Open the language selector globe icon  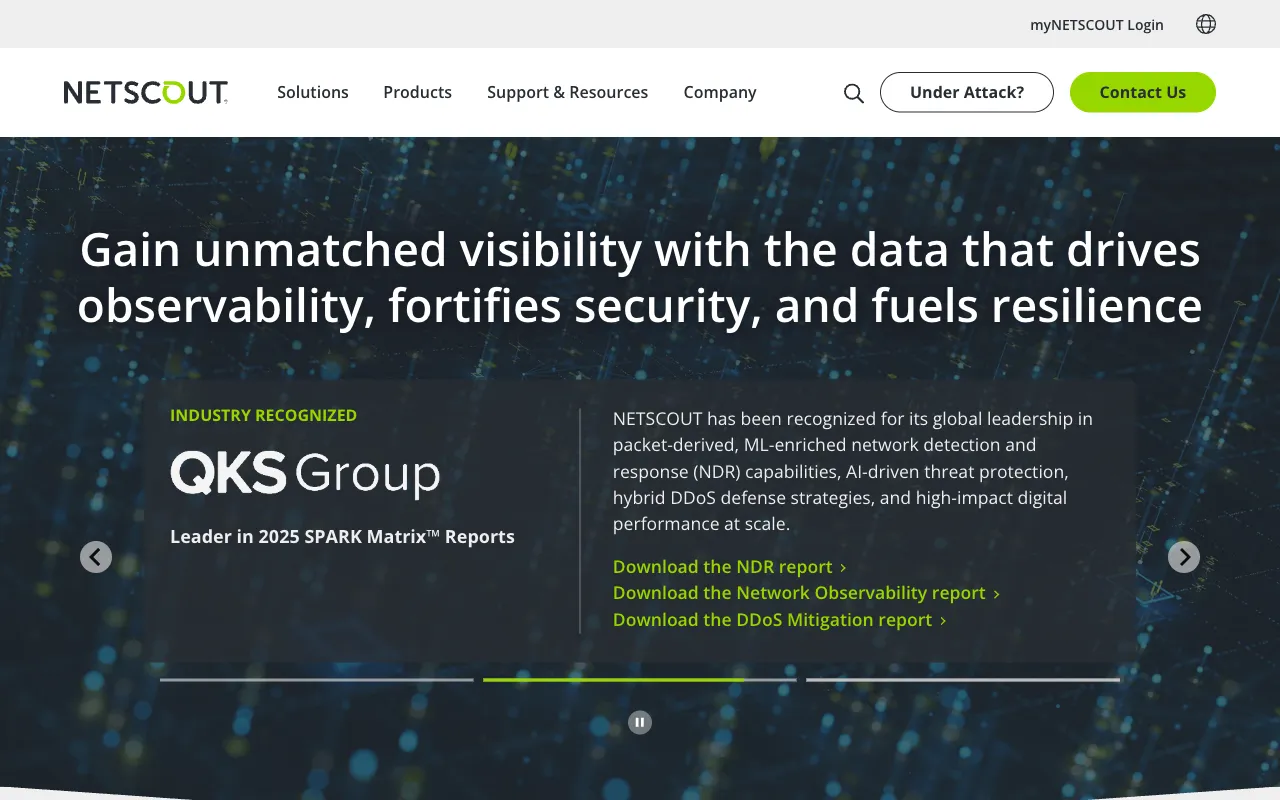click(x=1205, y=23)
